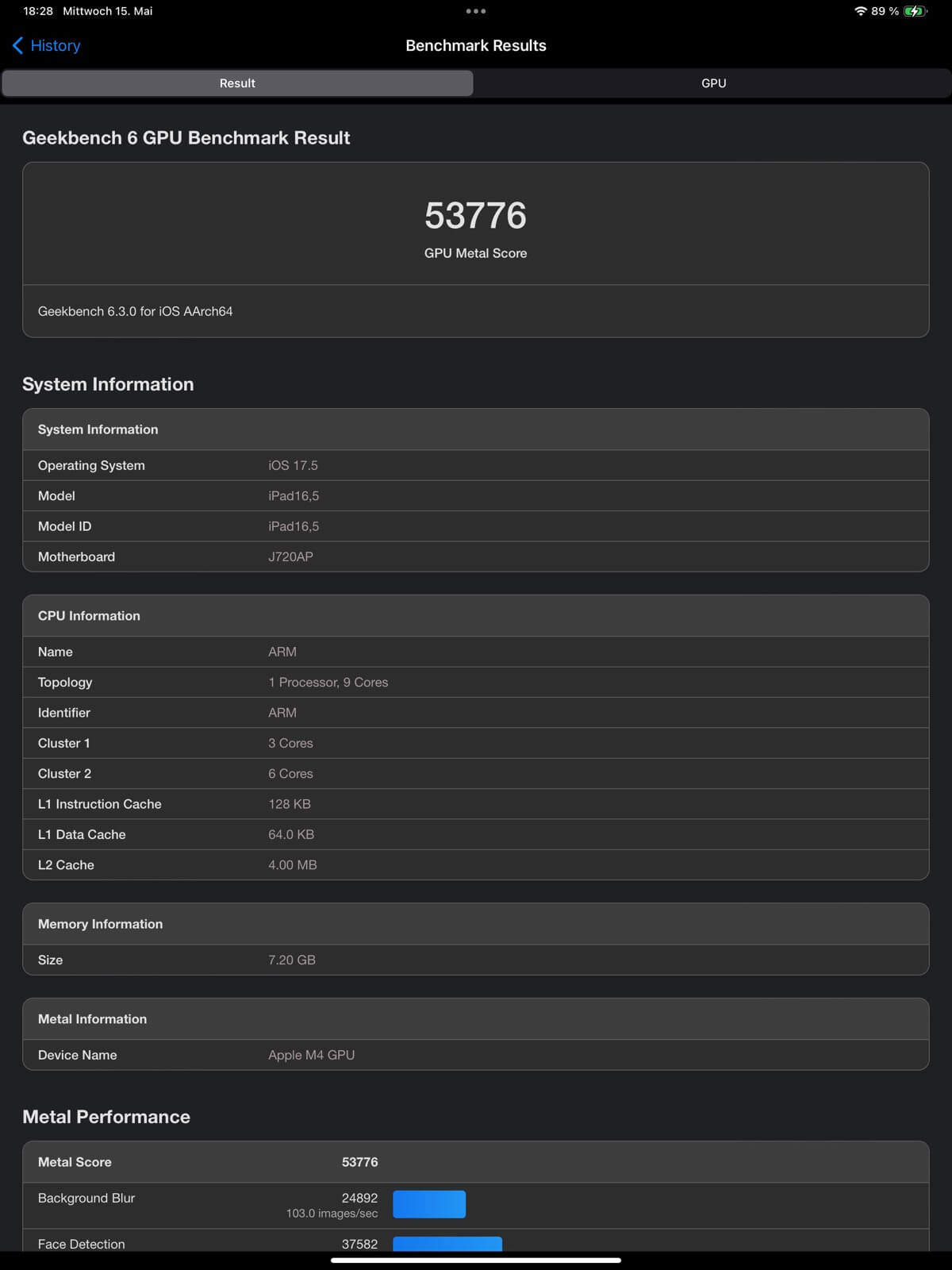This screenshot has width=952, height=1270.
Task: Tap the J720AP motherboard value
Action: pyautogui.click(x=290, y=557)
